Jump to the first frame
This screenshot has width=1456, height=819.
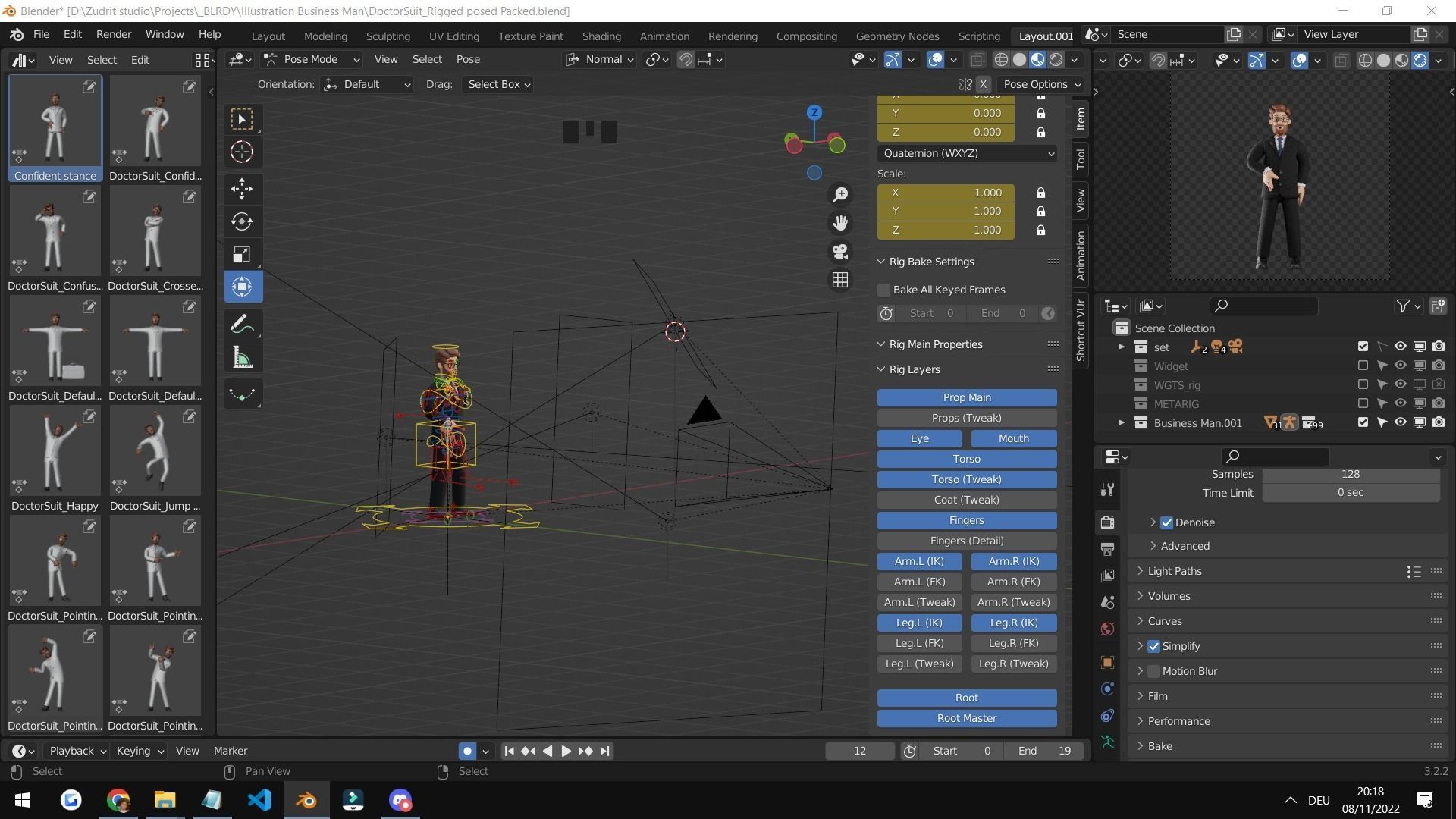point(510,751)
